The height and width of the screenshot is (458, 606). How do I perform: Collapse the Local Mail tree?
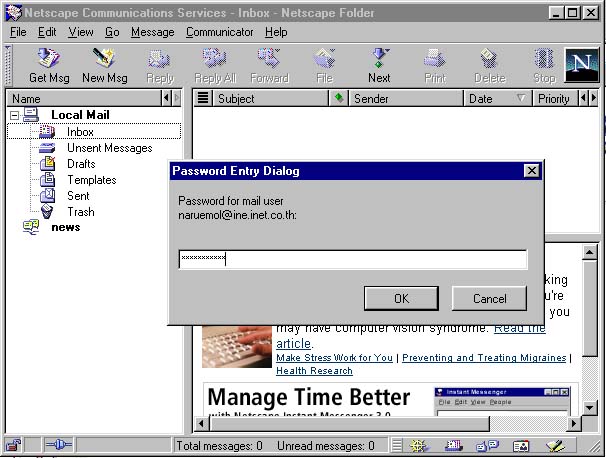tap(14, 115)
